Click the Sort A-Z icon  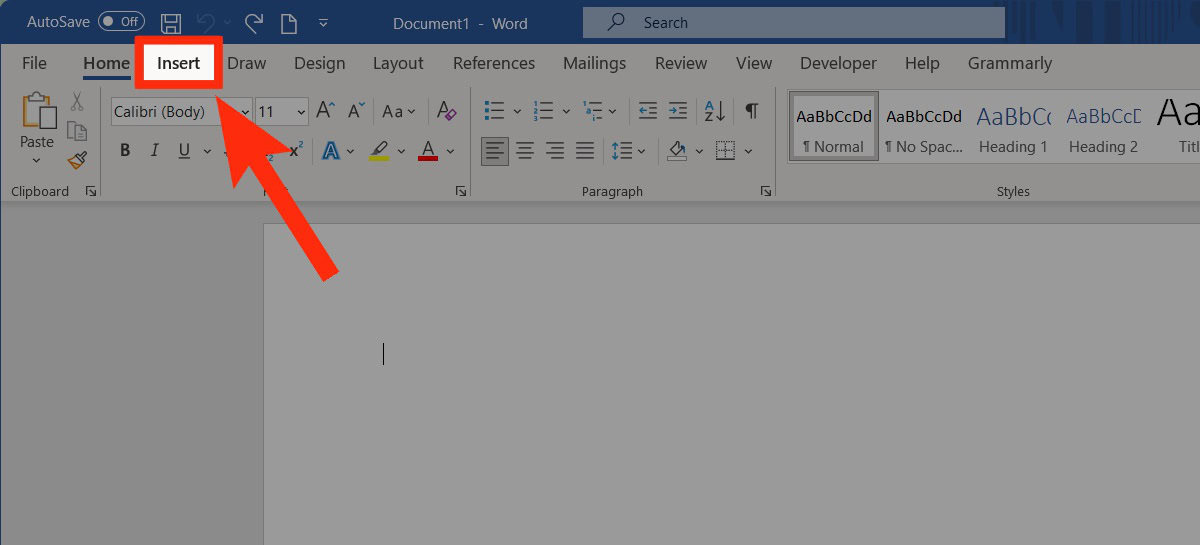[x=715, y=111]
